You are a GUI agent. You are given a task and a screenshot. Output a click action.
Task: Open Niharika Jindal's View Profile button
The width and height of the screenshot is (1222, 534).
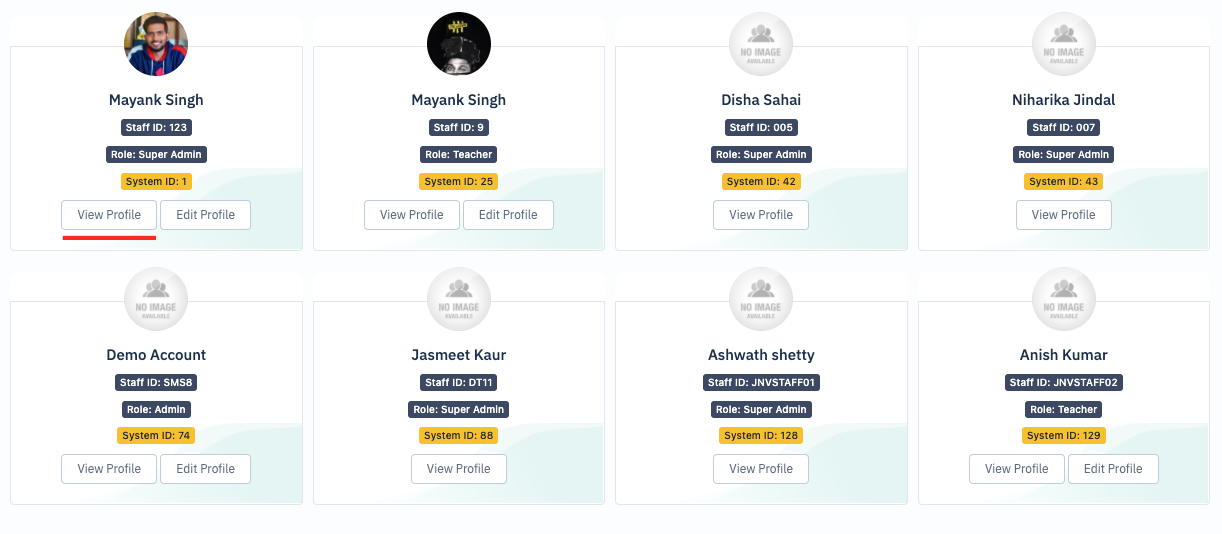pos(1064,215)
